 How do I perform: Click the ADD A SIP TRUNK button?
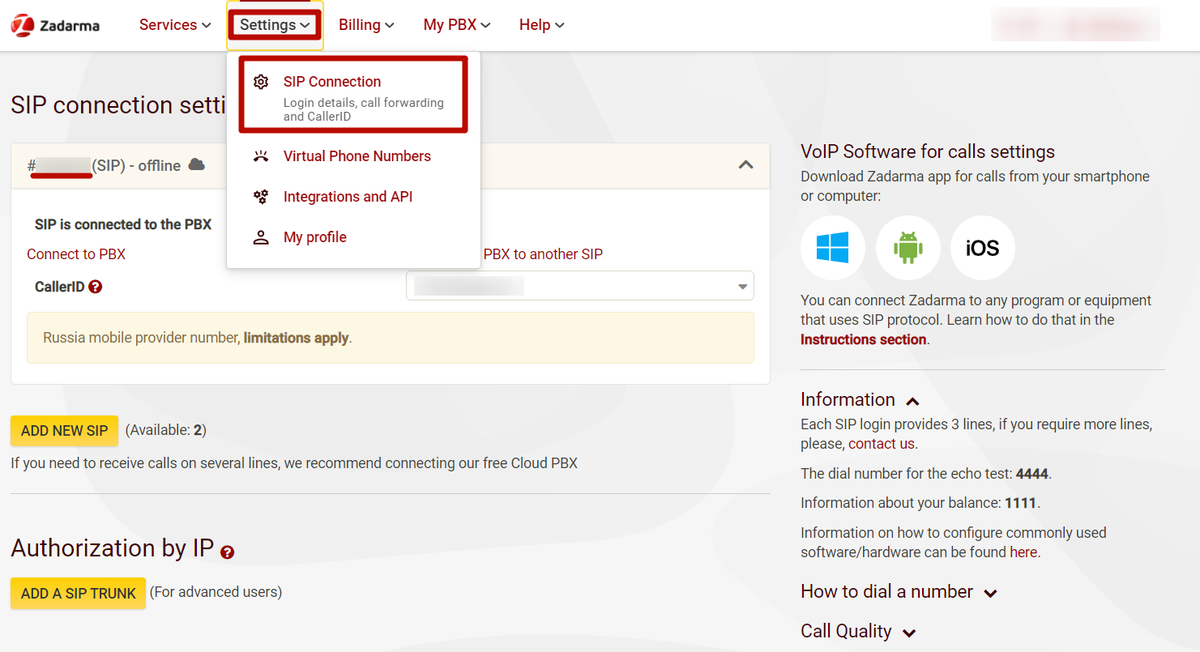click(x=78, y=593)
